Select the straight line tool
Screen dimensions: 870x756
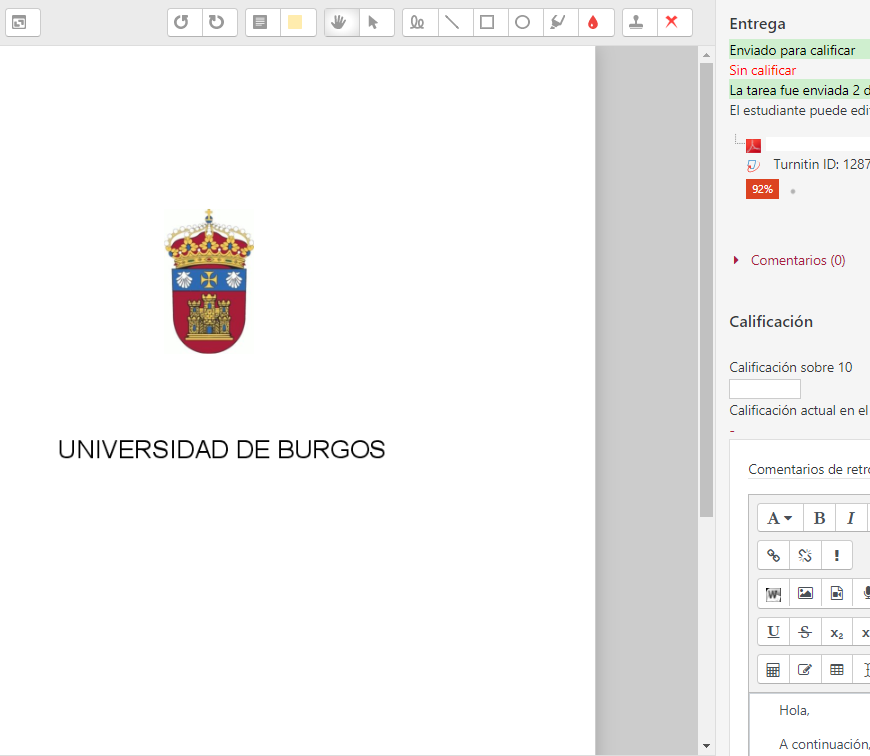click(x=456, y=23)
